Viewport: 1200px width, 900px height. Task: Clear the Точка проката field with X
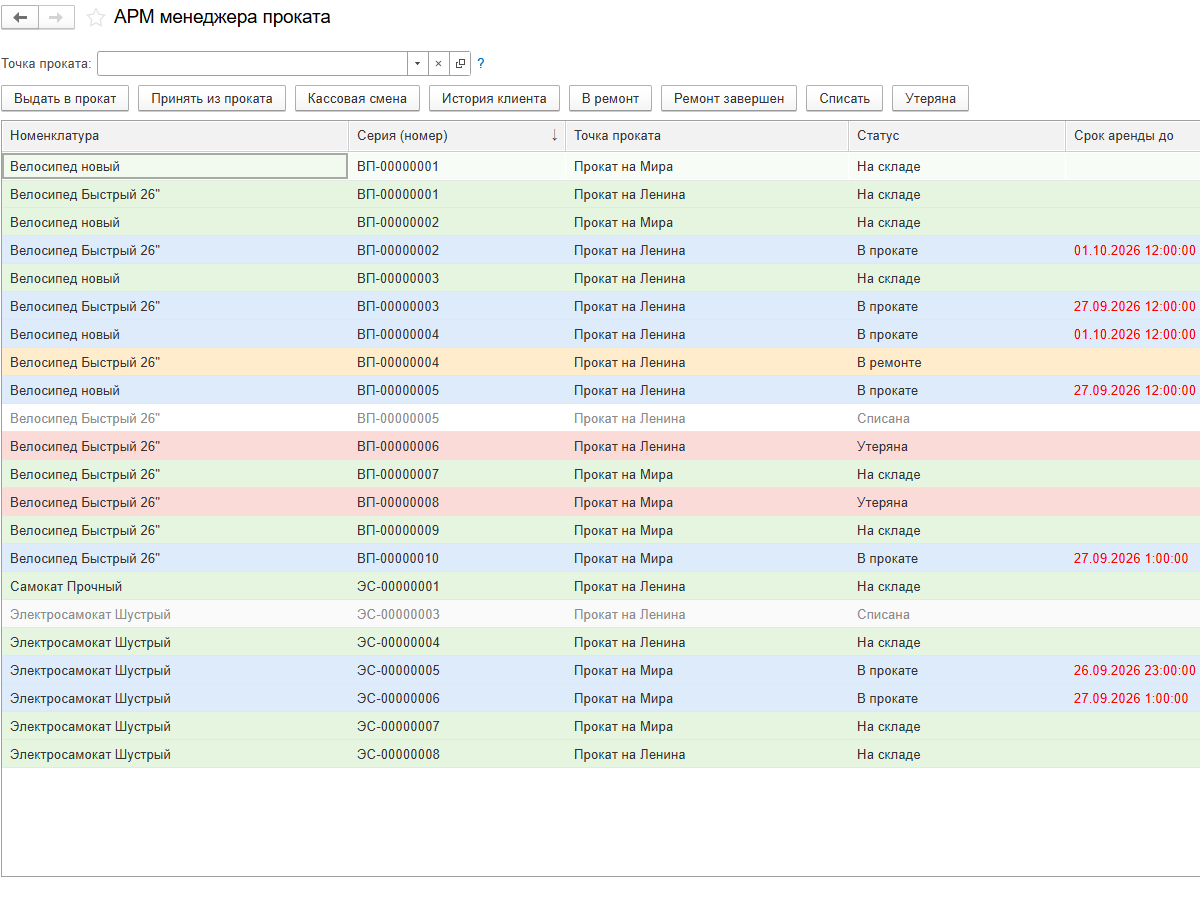pyautogui.click(x=438, y=63)
